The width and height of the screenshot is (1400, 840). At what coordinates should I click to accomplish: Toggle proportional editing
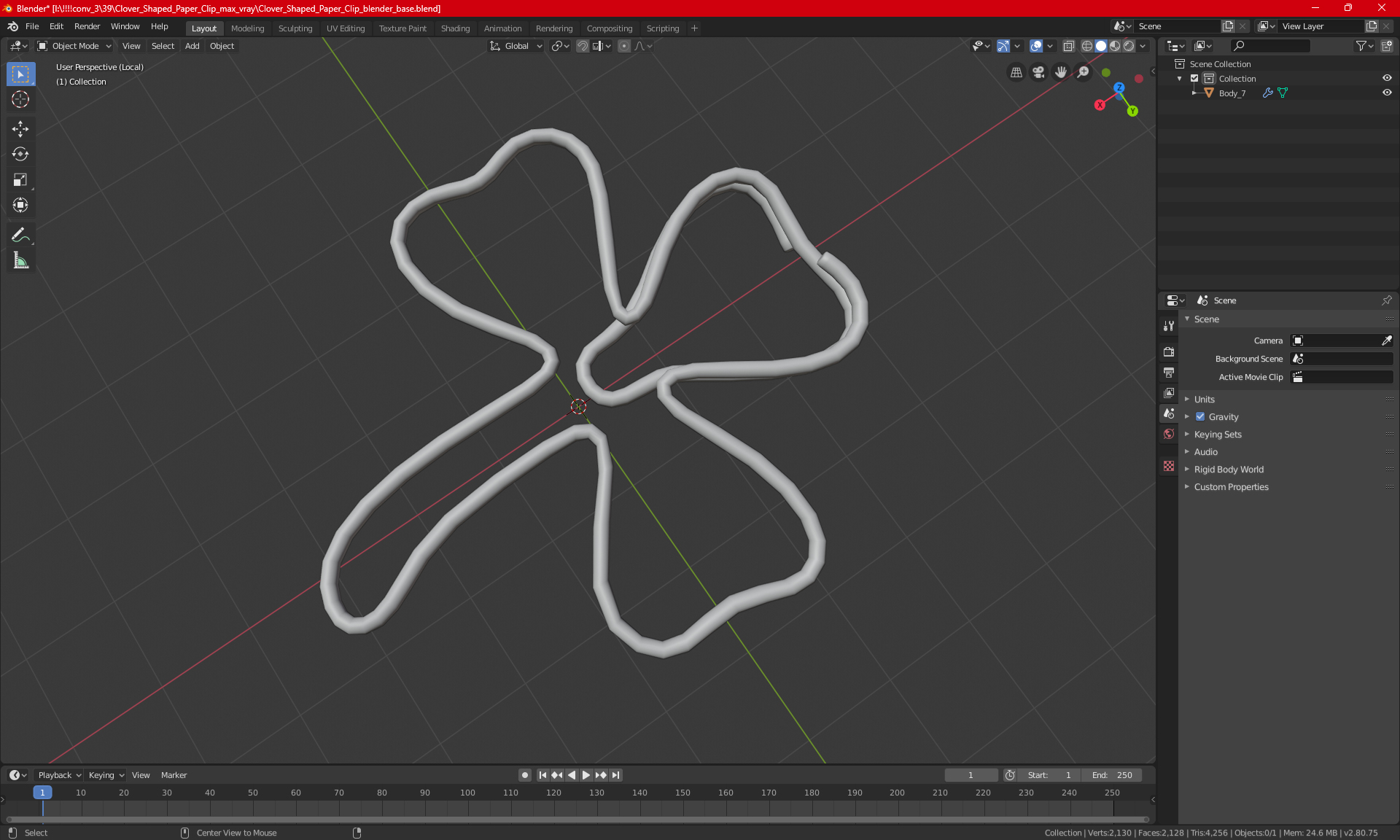coord(624,46)
